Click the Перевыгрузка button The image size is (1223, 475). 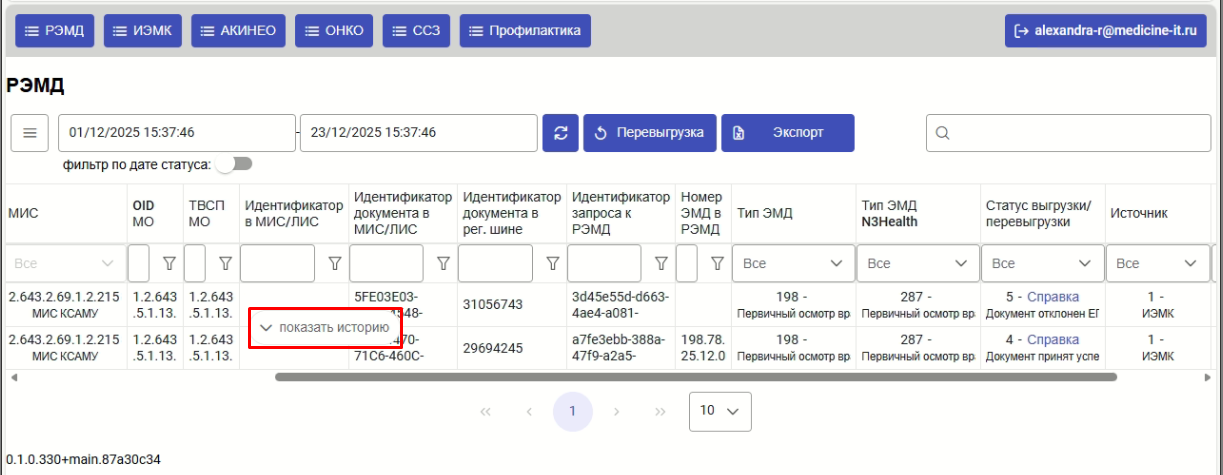(649, 133)
